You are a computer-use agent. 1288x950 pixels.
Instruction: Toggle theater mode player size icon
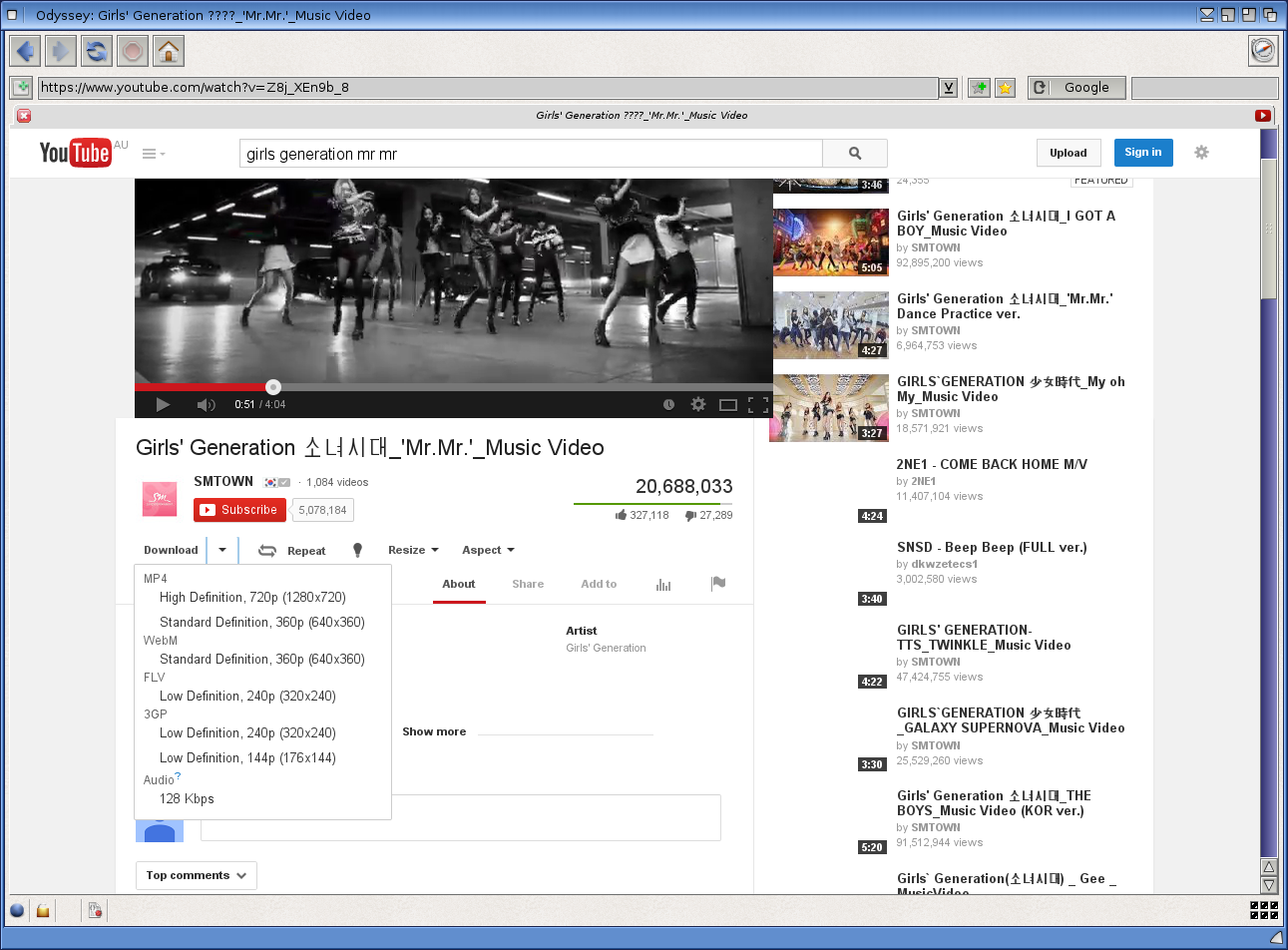click(x=728, y=404)
